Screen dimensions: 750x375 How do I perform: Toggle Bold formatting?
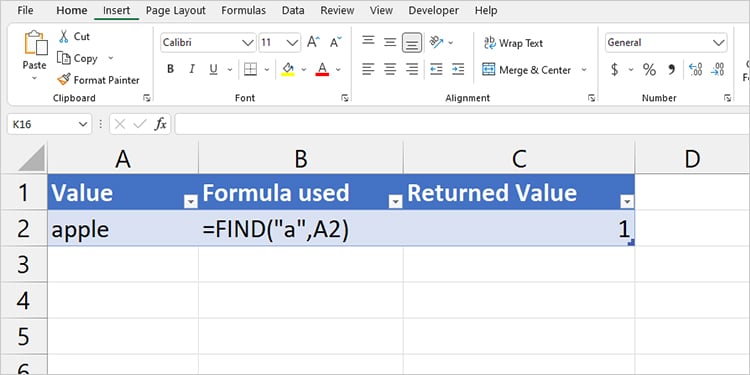[170, 69]
